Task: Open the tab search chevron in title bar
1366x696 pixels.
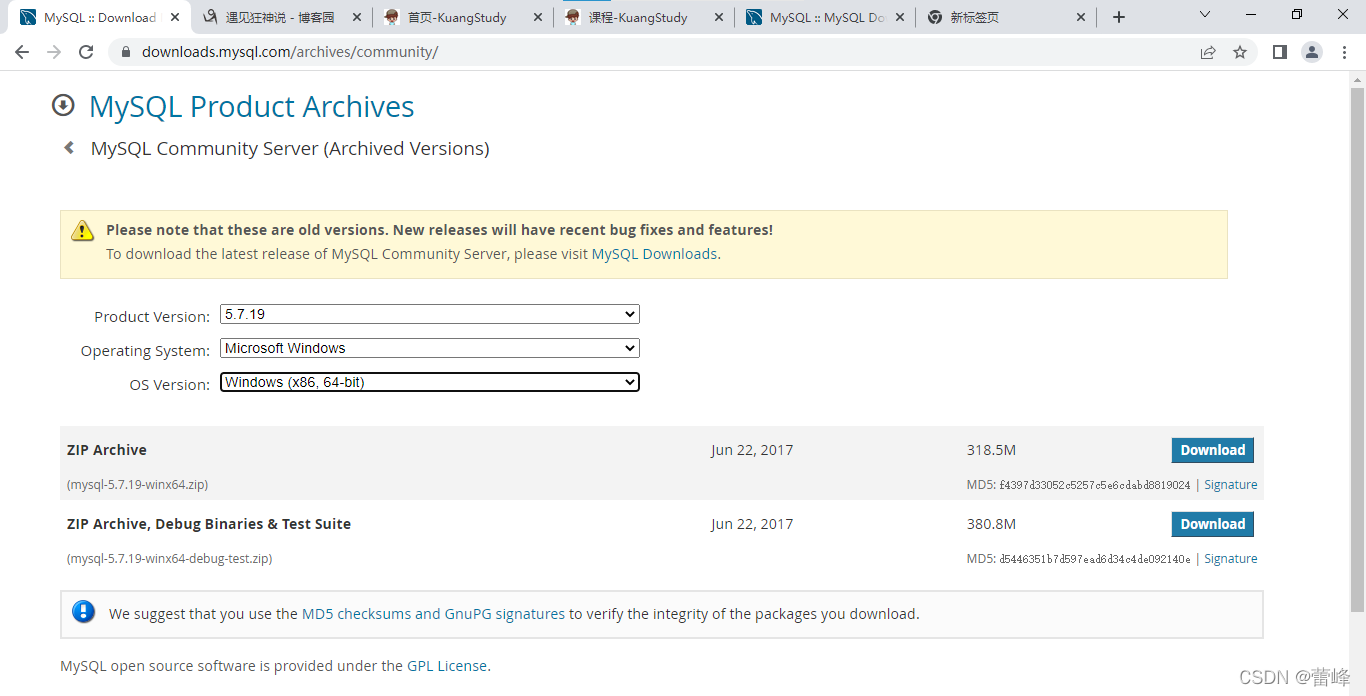Action: [x=1205, y=15]
